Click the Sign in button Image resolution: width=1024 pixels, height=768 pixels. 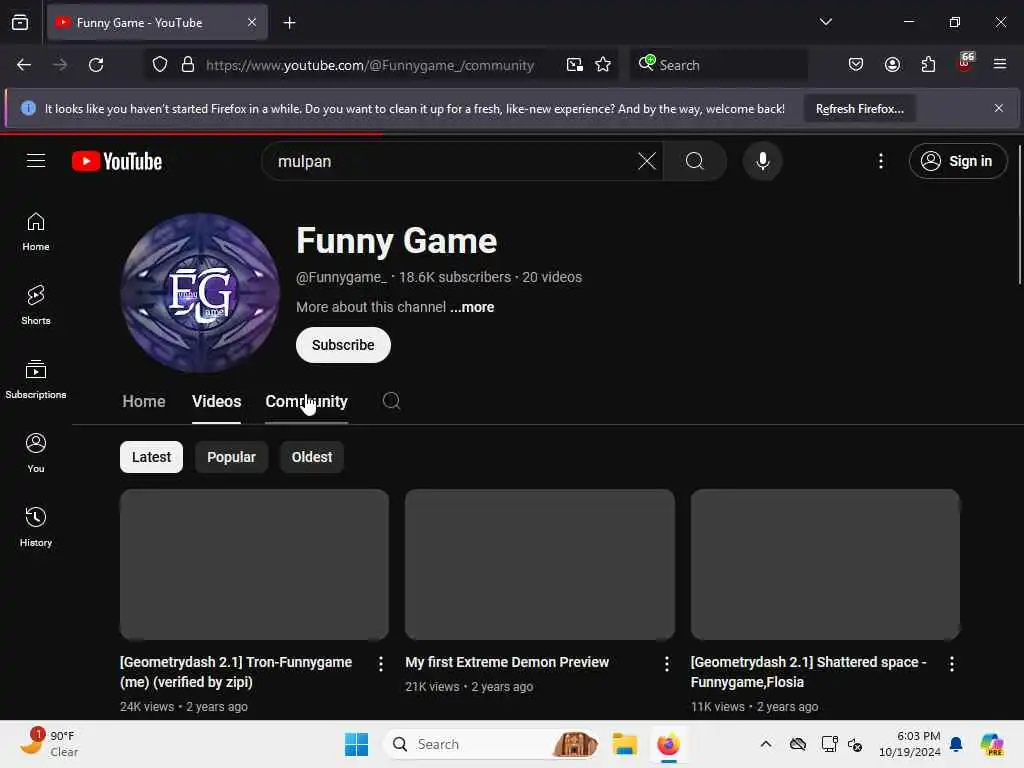957,161
